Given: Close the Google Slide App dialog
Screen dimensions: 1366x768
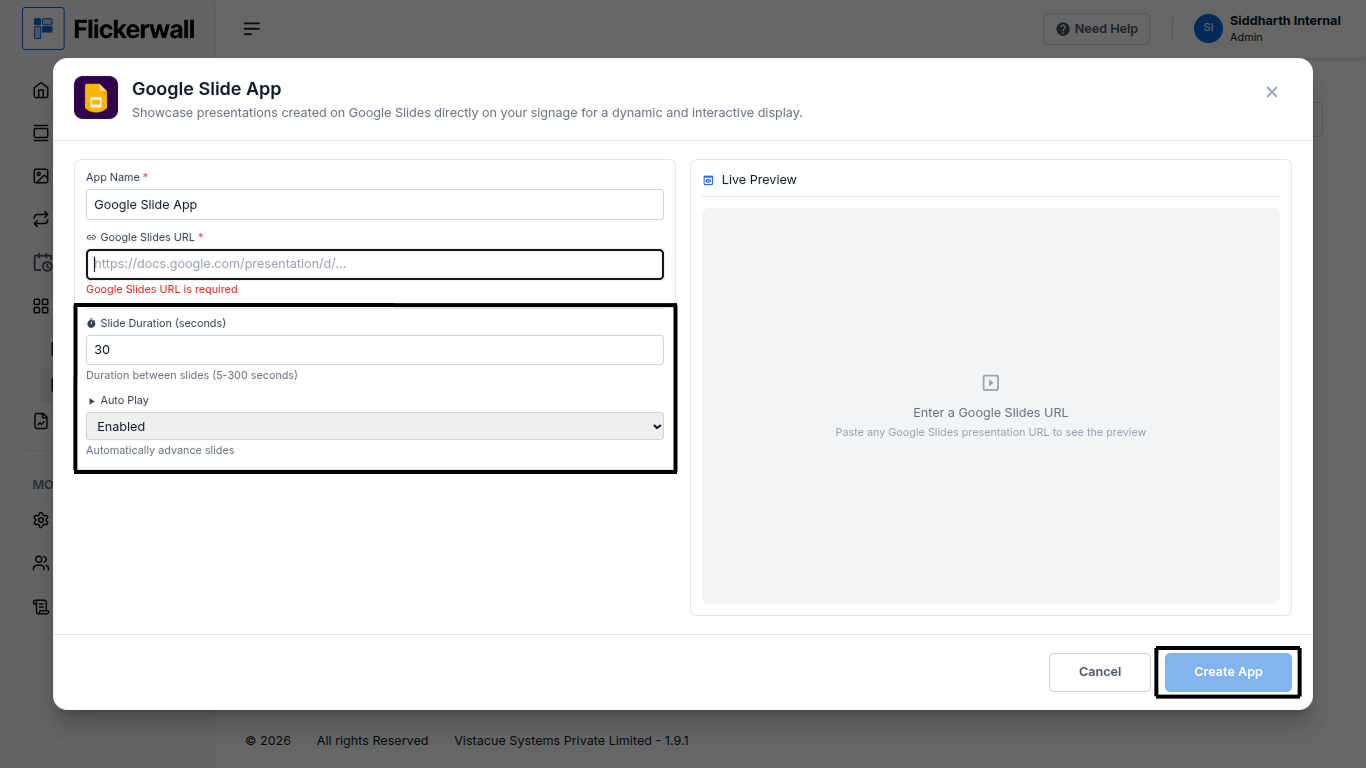Looking at the screenshot, I should point(1272,92).
